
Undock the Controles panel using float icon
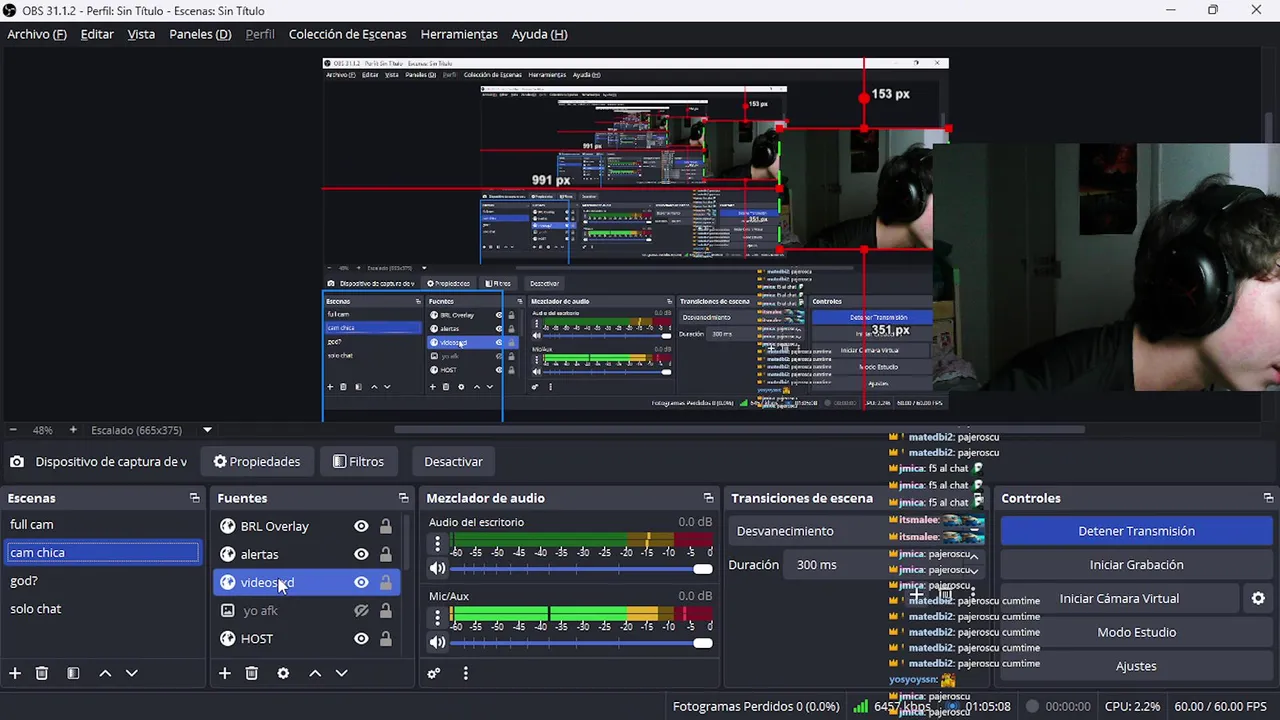point(1268,498)
